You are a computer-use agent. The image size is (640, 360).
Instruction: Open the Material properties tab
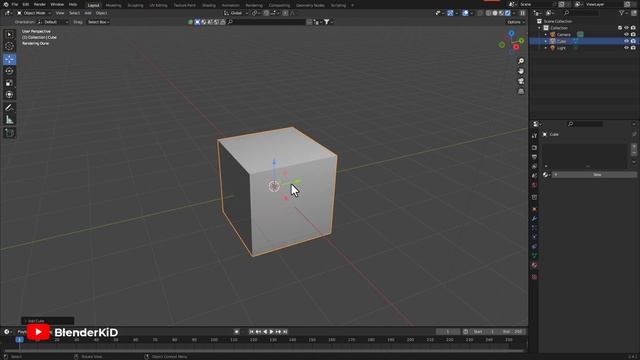[x=534, y=265]
